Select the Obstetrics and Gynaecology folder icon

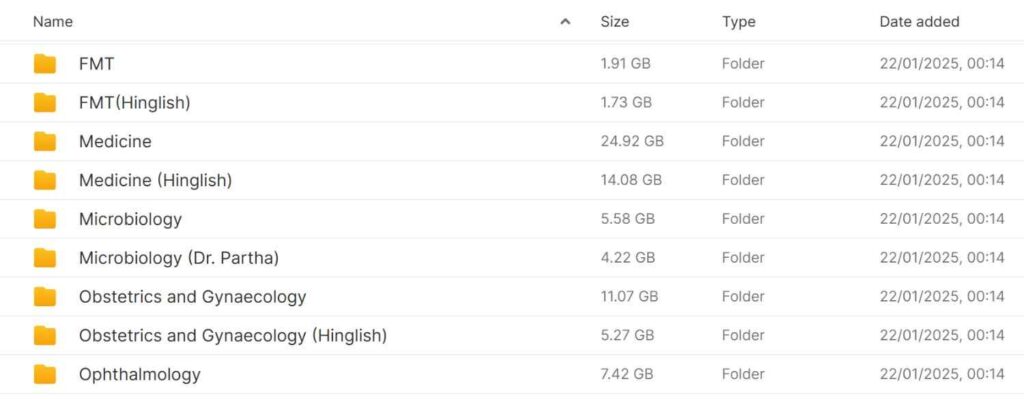click(x=45, y=296)
